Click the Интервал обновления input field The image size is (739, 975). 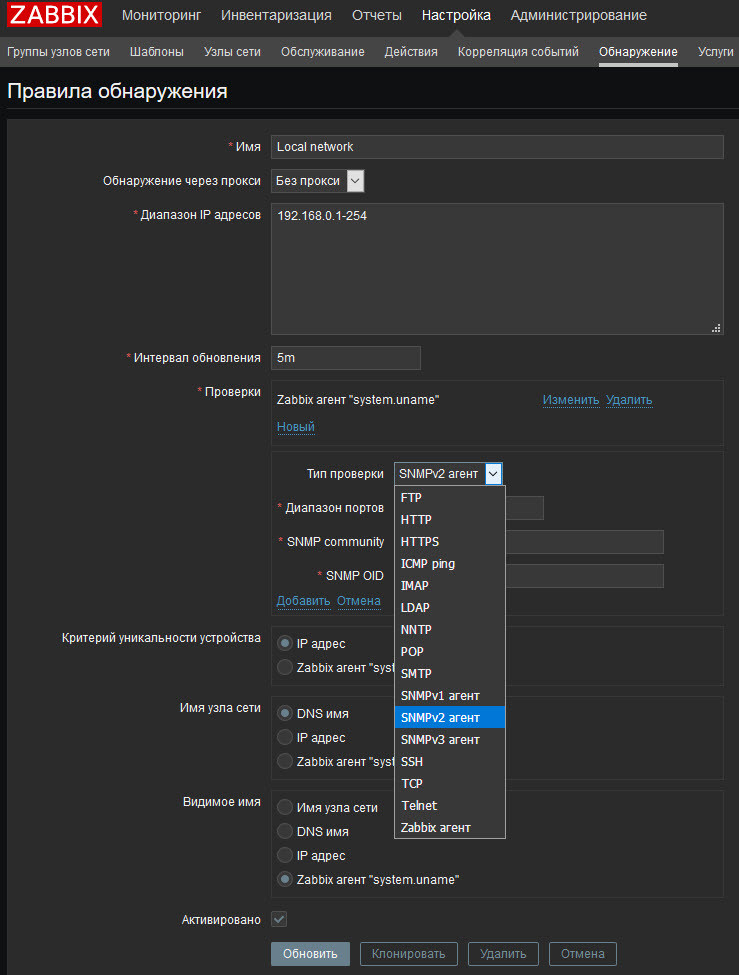(345, 358)
